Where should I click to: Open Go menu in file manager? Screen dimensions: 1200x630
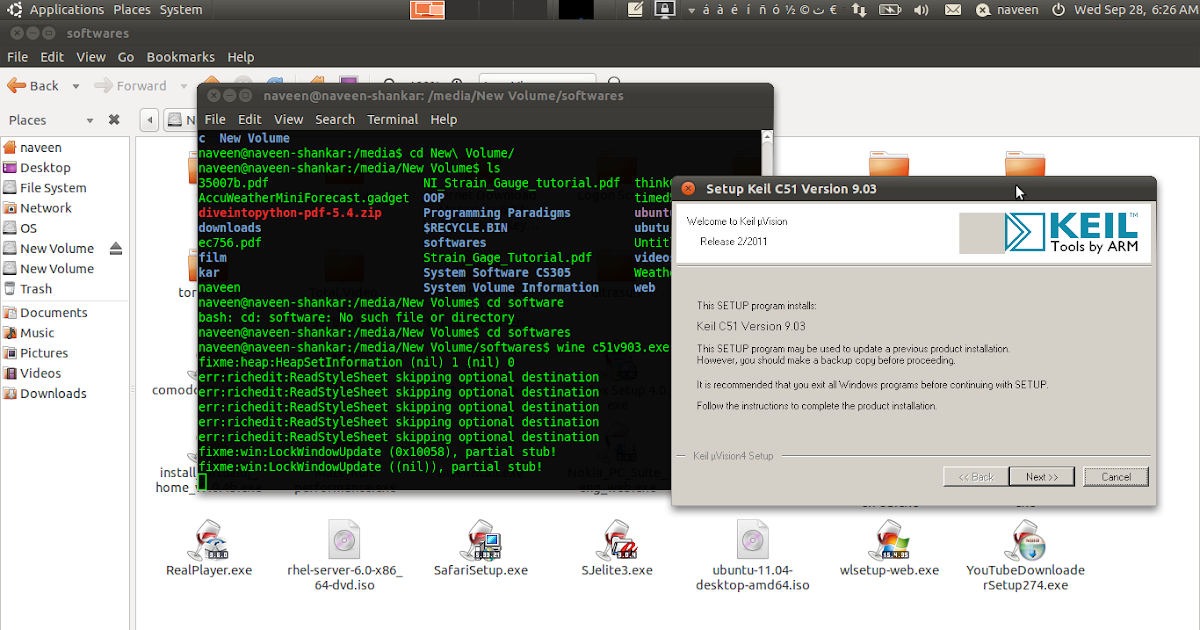click(x=126, y=57)
